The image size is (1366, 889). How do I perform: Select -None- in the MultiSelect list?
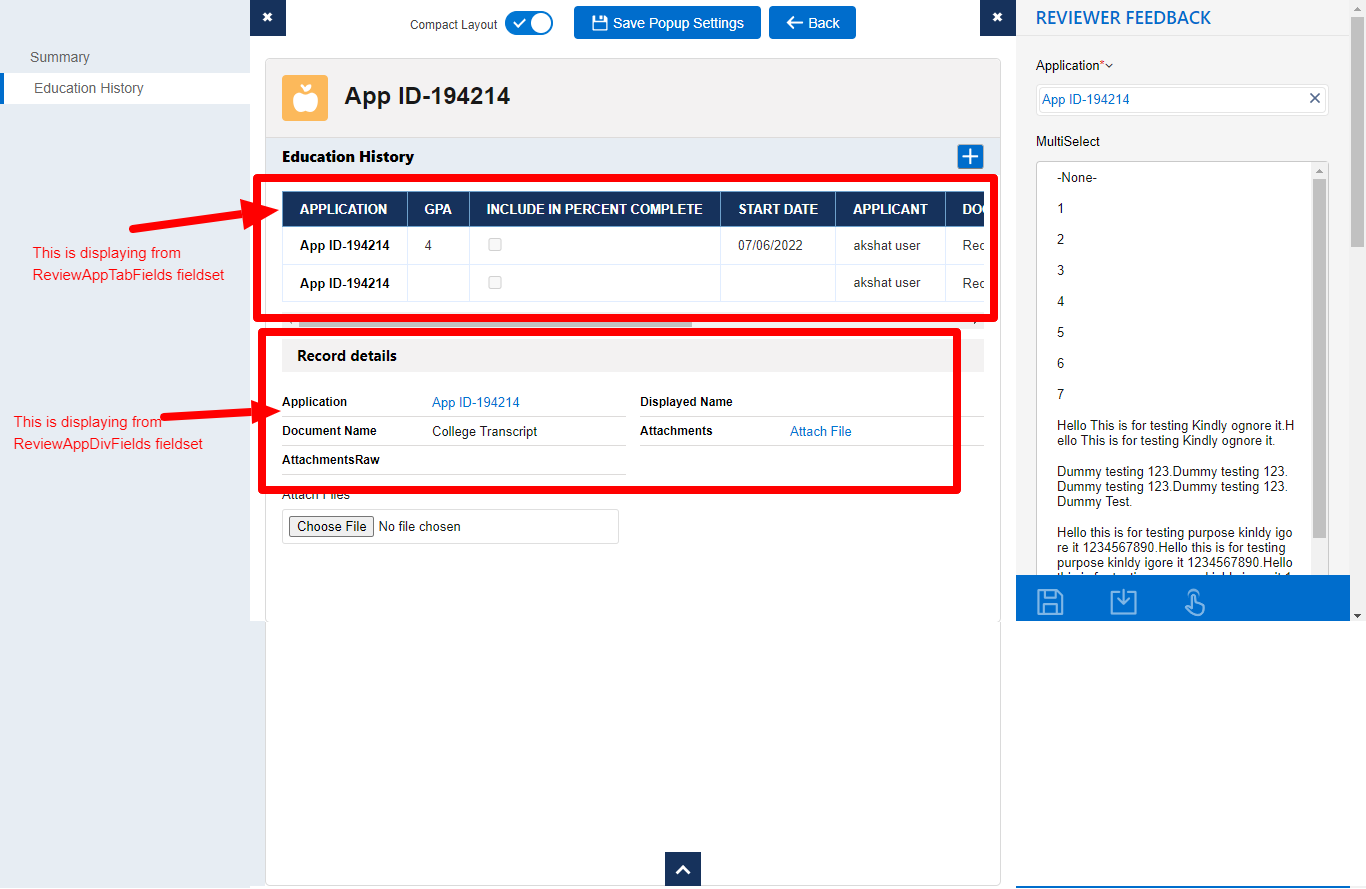tap(1078, 177)
